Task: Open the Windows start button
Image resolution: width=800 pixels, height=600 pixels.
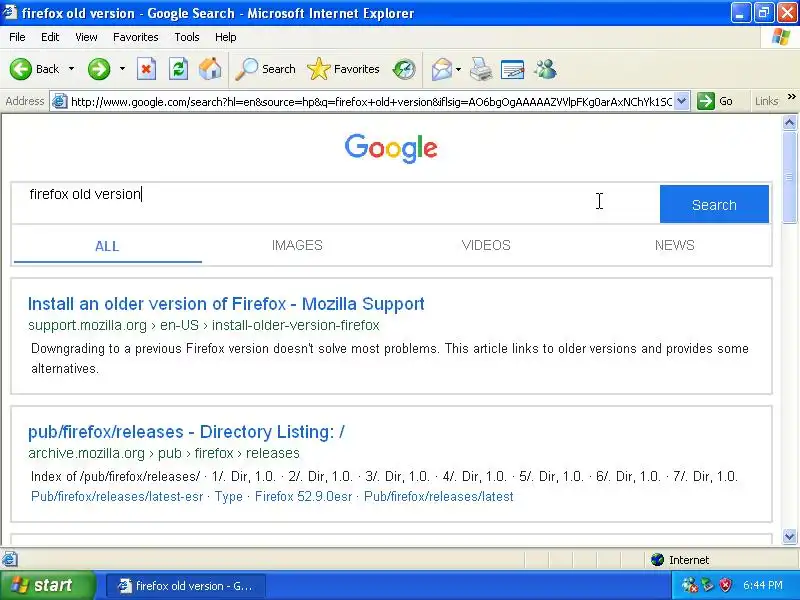Action: tap(47, 585)
